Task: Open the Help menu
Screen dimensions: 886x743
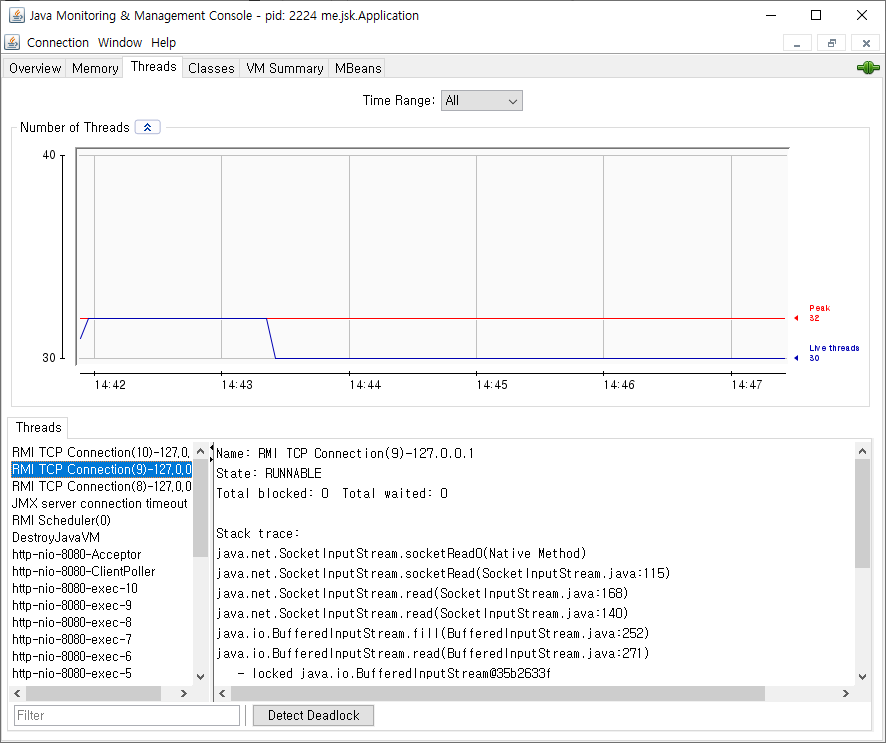Action: [x=163, y=42]
